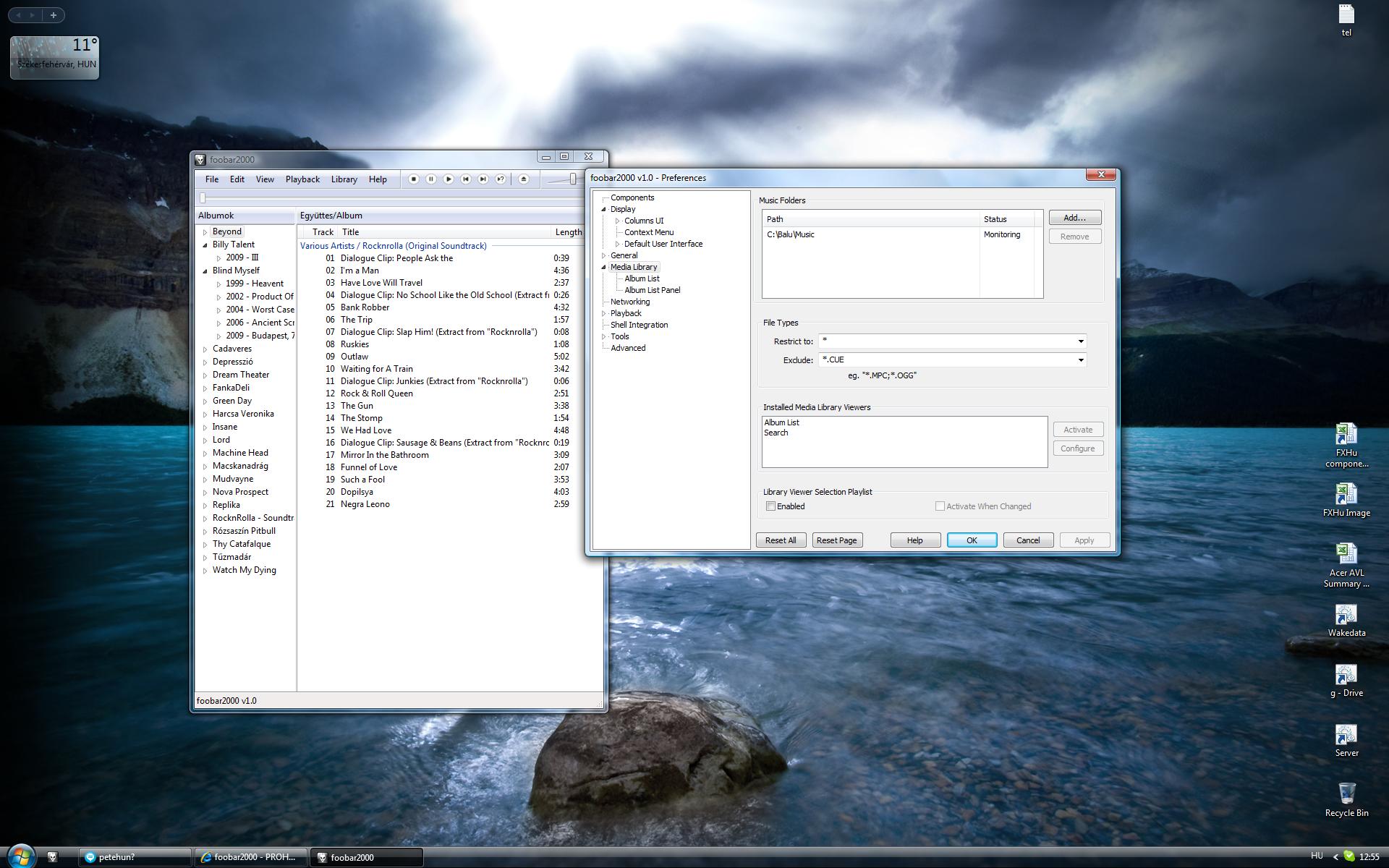The height and width of the screenshot is (868, 1389).
Task: Open the Exclude dropdown
Action: 1081,360
